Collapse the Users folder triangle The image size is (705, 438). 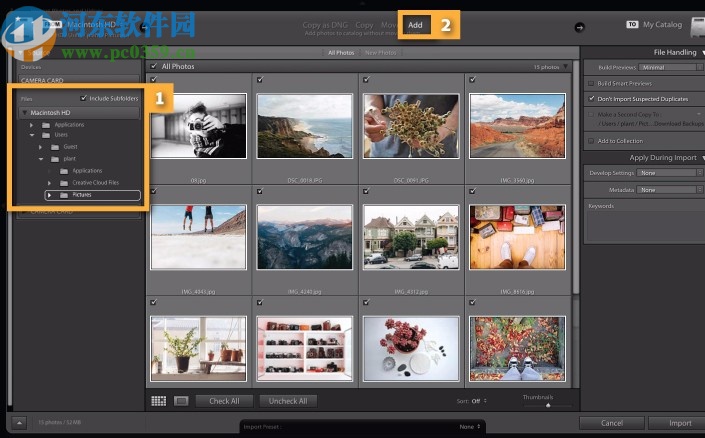(x=32, y=135)
